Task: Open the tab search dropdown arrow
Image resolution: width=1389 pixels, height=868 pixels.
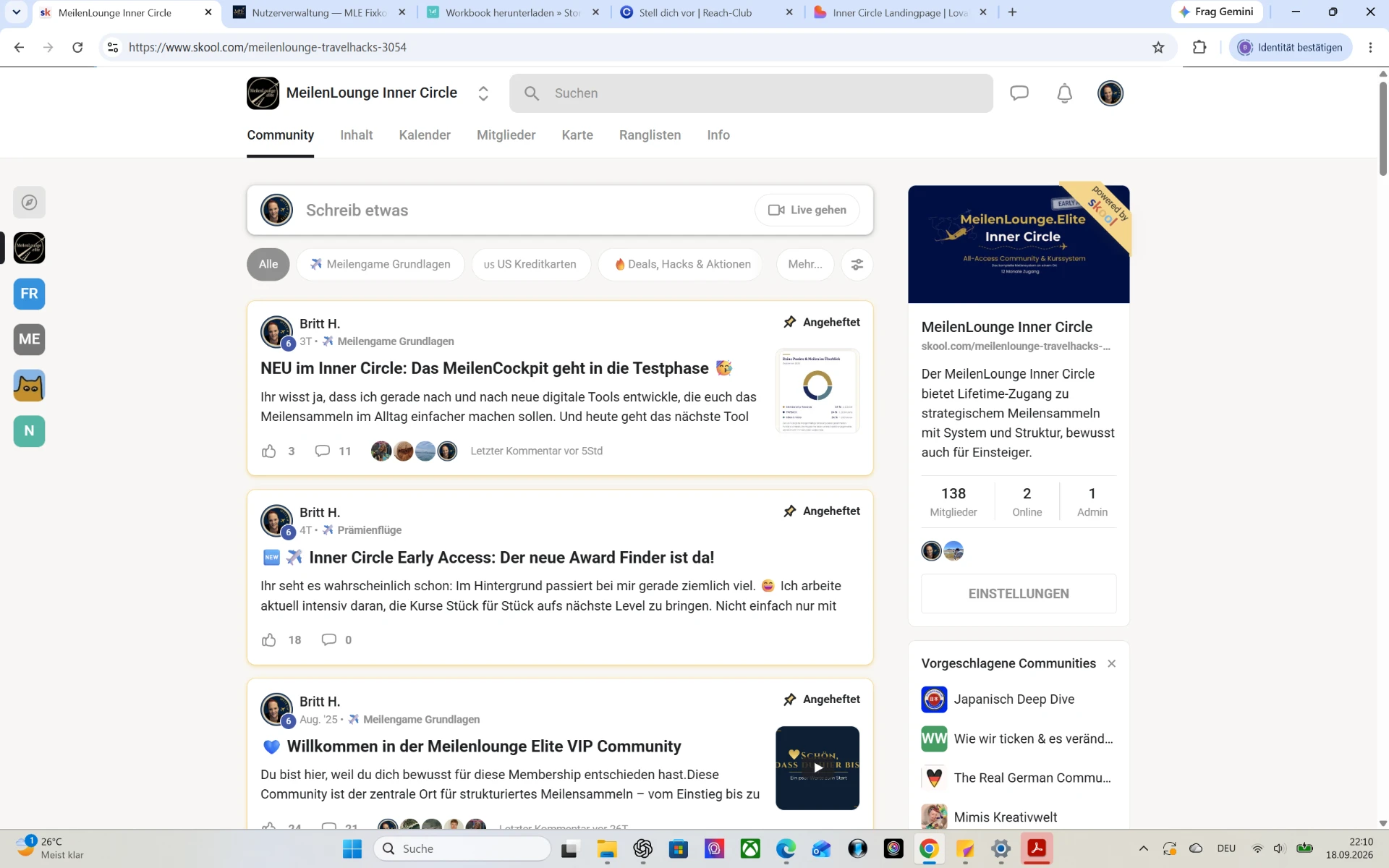Action: point(17,12)
